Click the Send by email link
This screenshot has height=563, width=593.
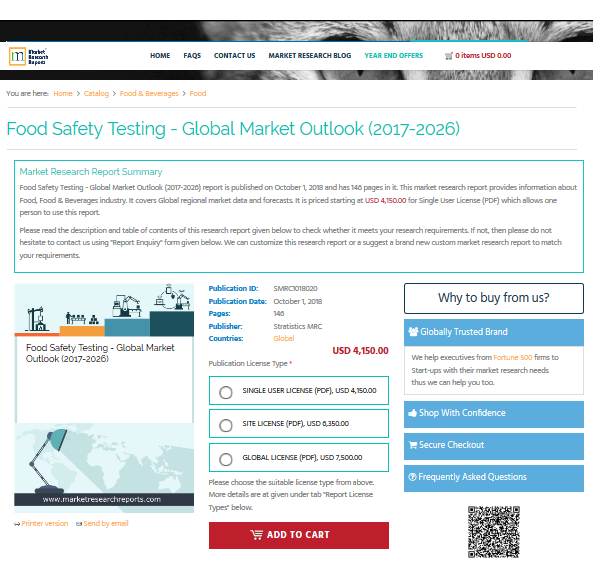point(106,524)
